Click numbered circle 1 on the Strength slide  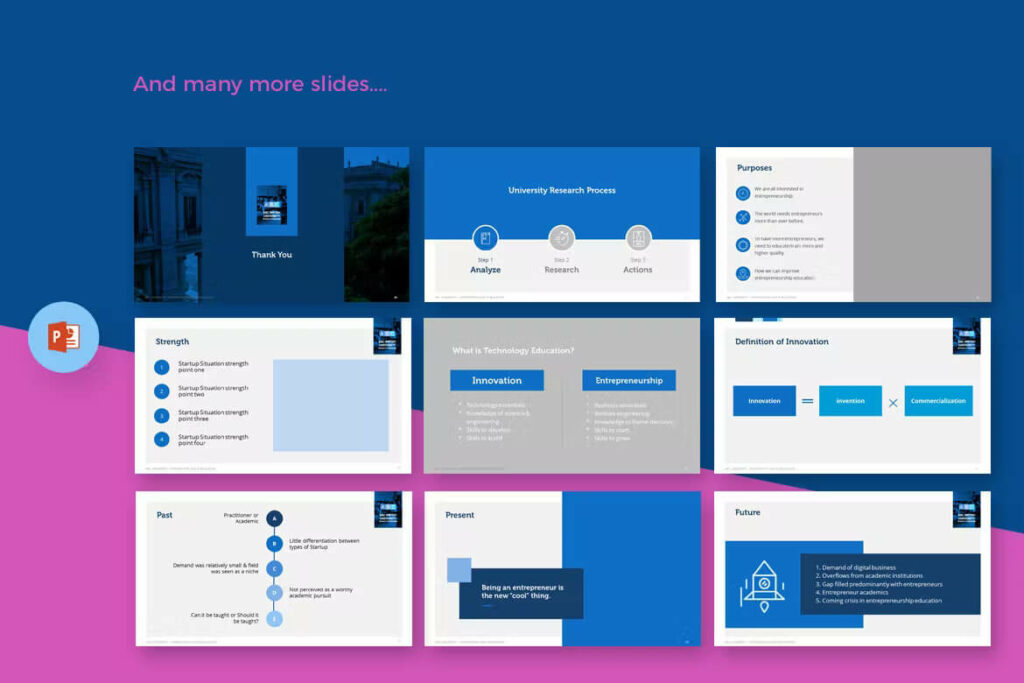click(x=163, y=366)
